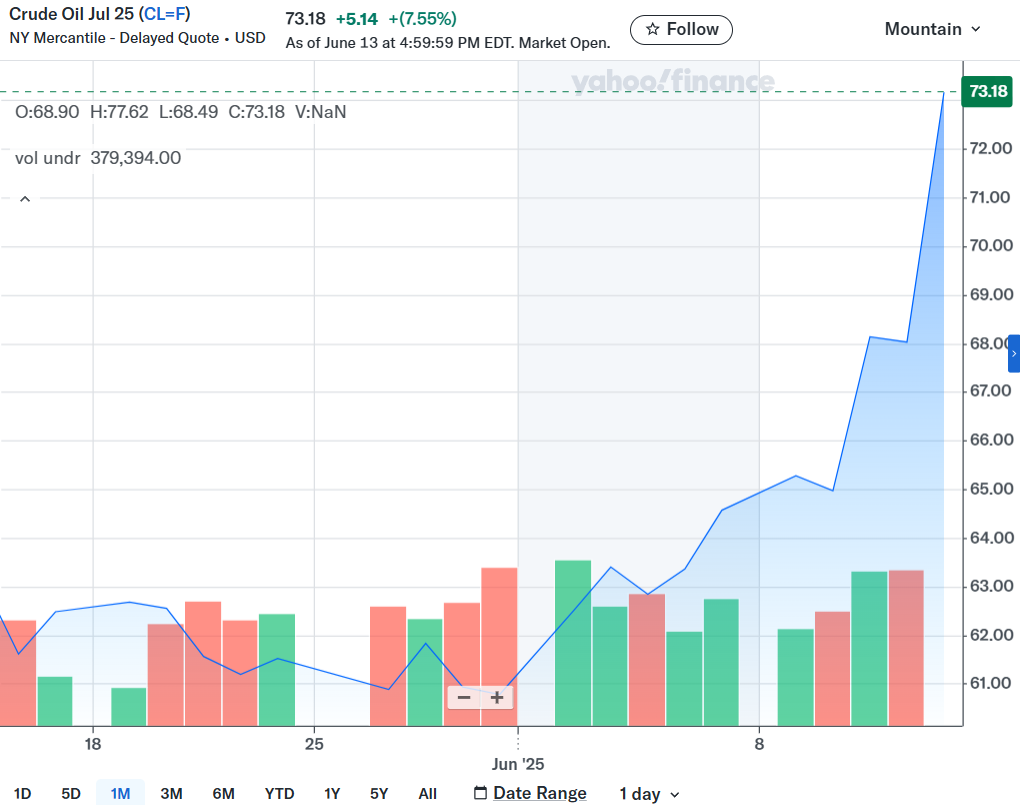
Task: Click the +5.14 price change text
Action: [356, 19]
